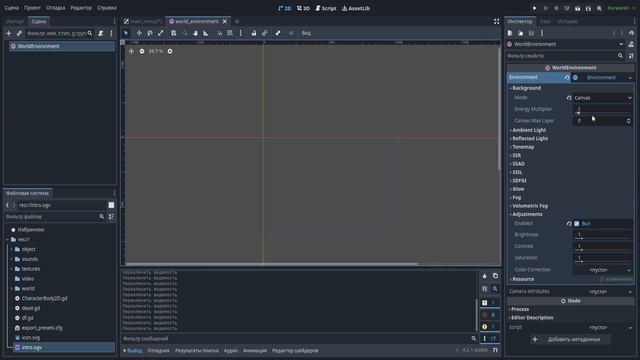Create a new resource in Inspector

tap(510, 33)
